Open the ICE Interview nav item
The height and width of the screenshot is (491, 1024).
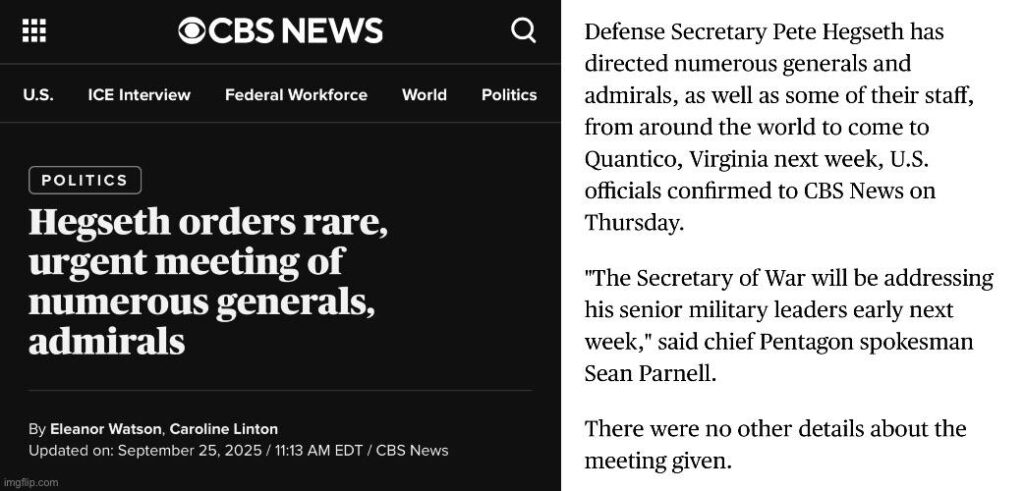click(139, 95)
